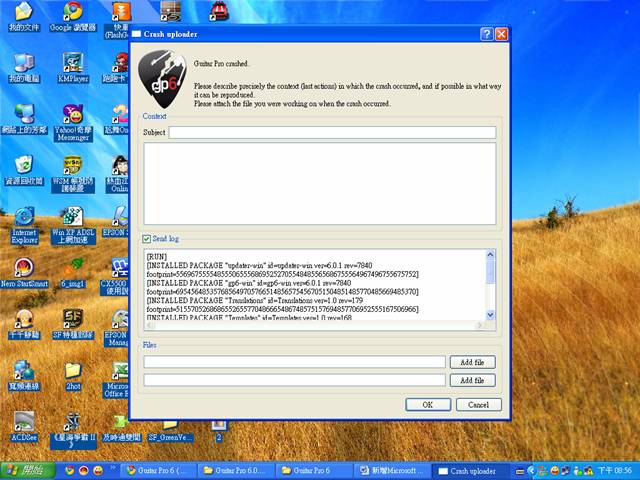Click the help question mark button in title bar
This screenshot has height=480, width=640.
487,34
